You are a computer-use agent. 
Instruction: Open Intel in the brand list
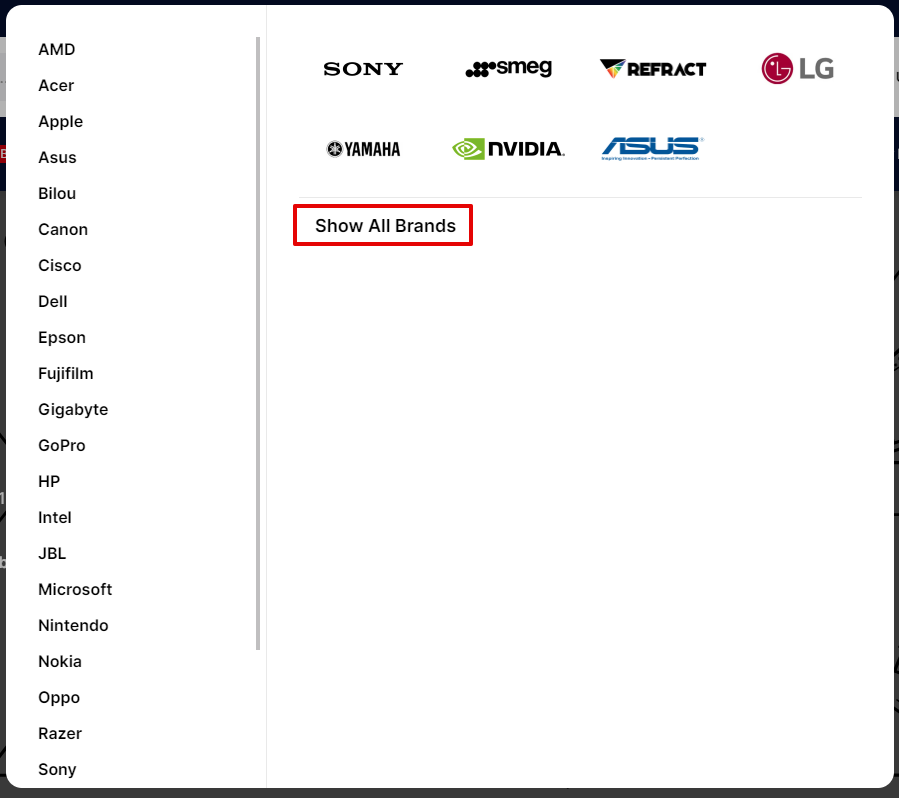(x=55, y=518)
